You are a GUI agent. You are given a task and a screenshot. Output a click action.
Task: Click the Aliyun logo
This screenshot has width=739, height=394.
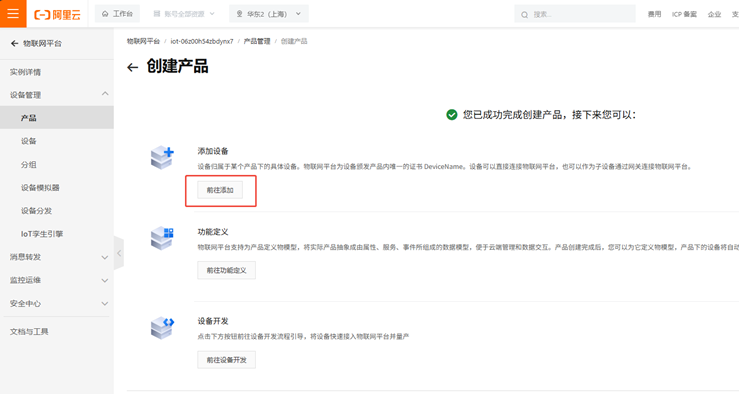tap(57, 15)
